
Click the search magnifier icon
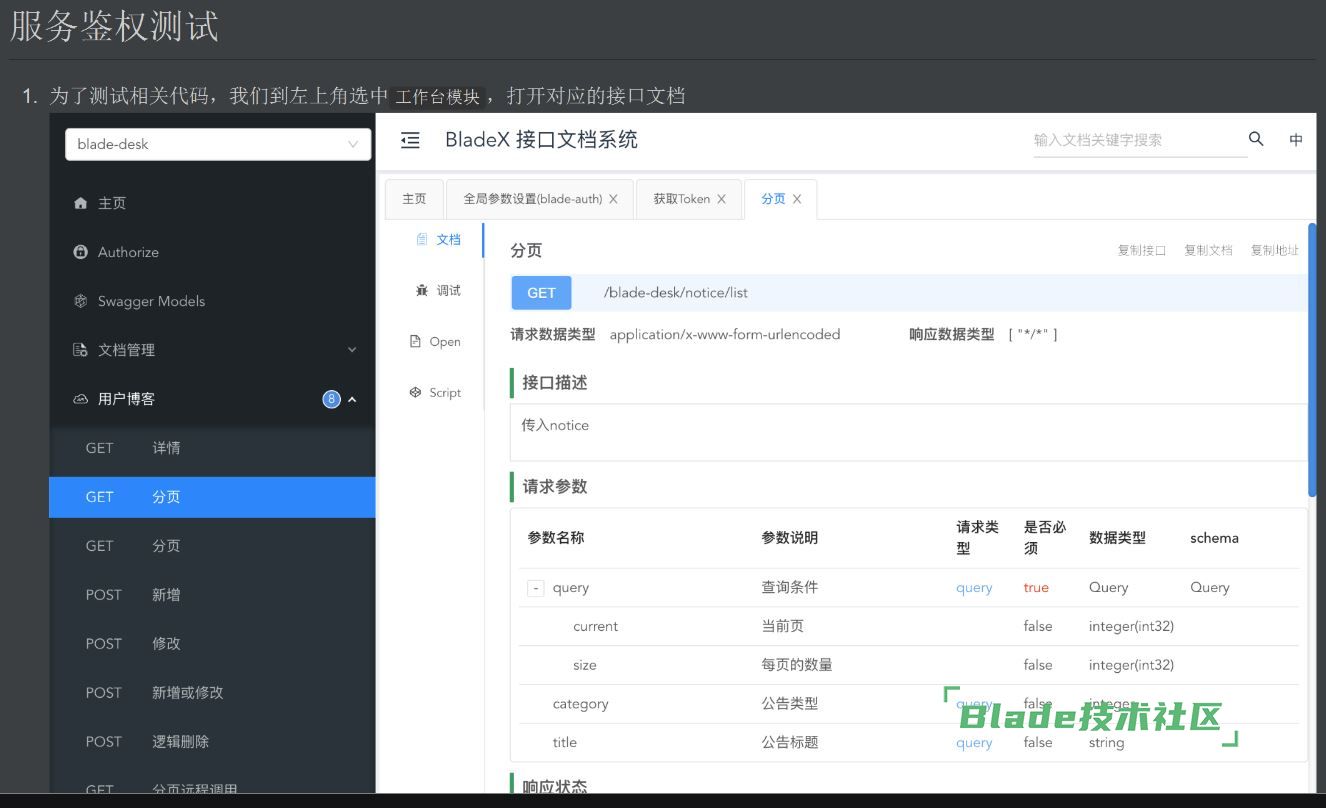[1256, 139]
